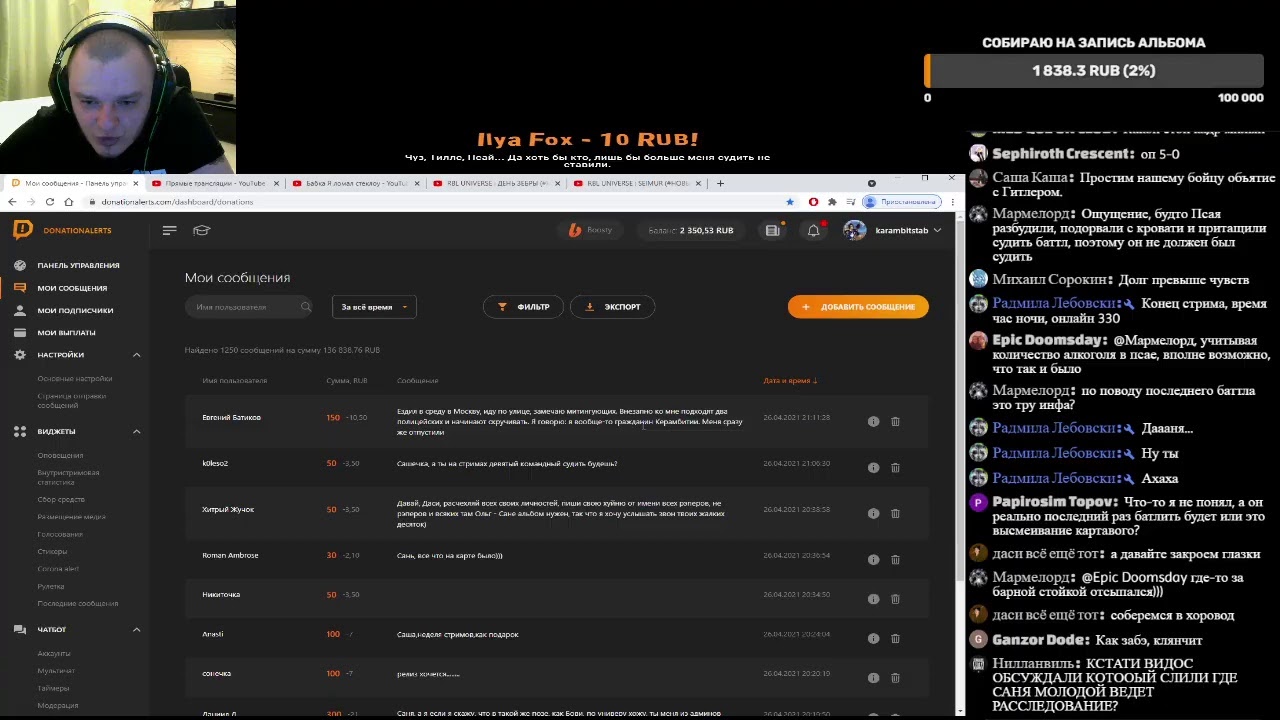Click the ЭКСПОРТ button
1280x720 pixels.
[x=612, y=307]
